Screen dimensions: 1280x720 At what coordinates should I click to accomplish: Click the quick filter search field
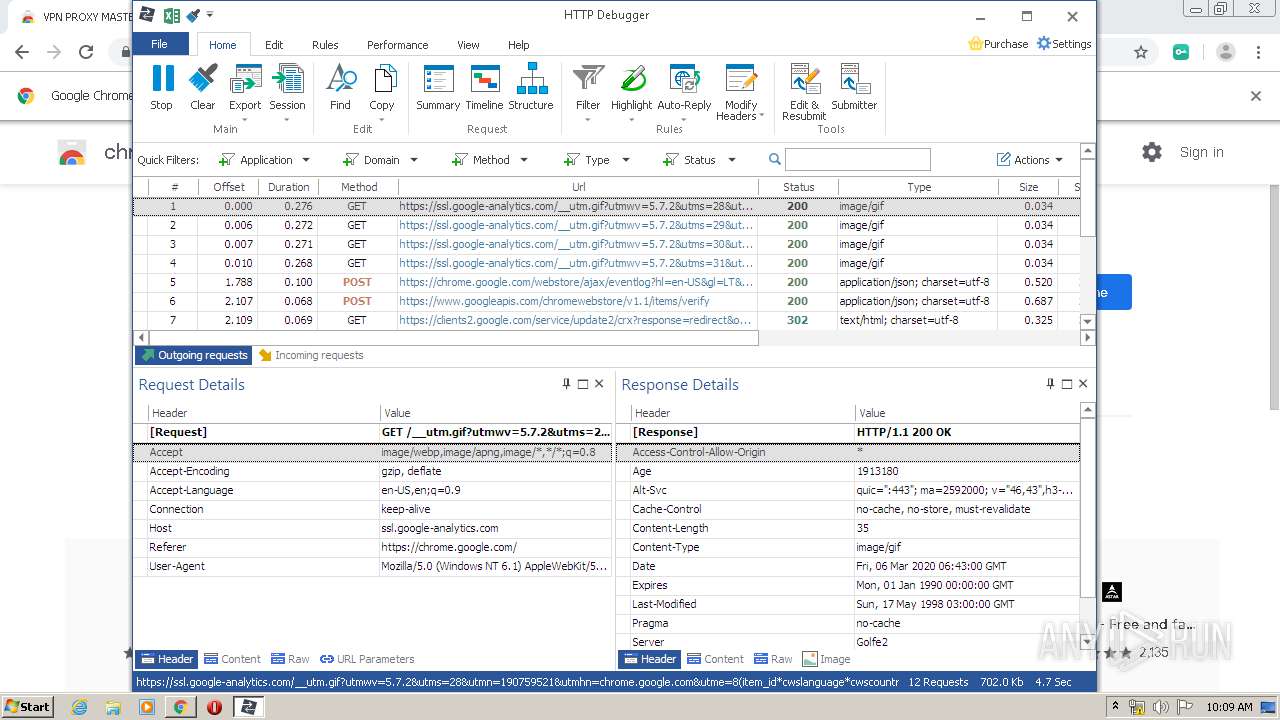(858, 159)
